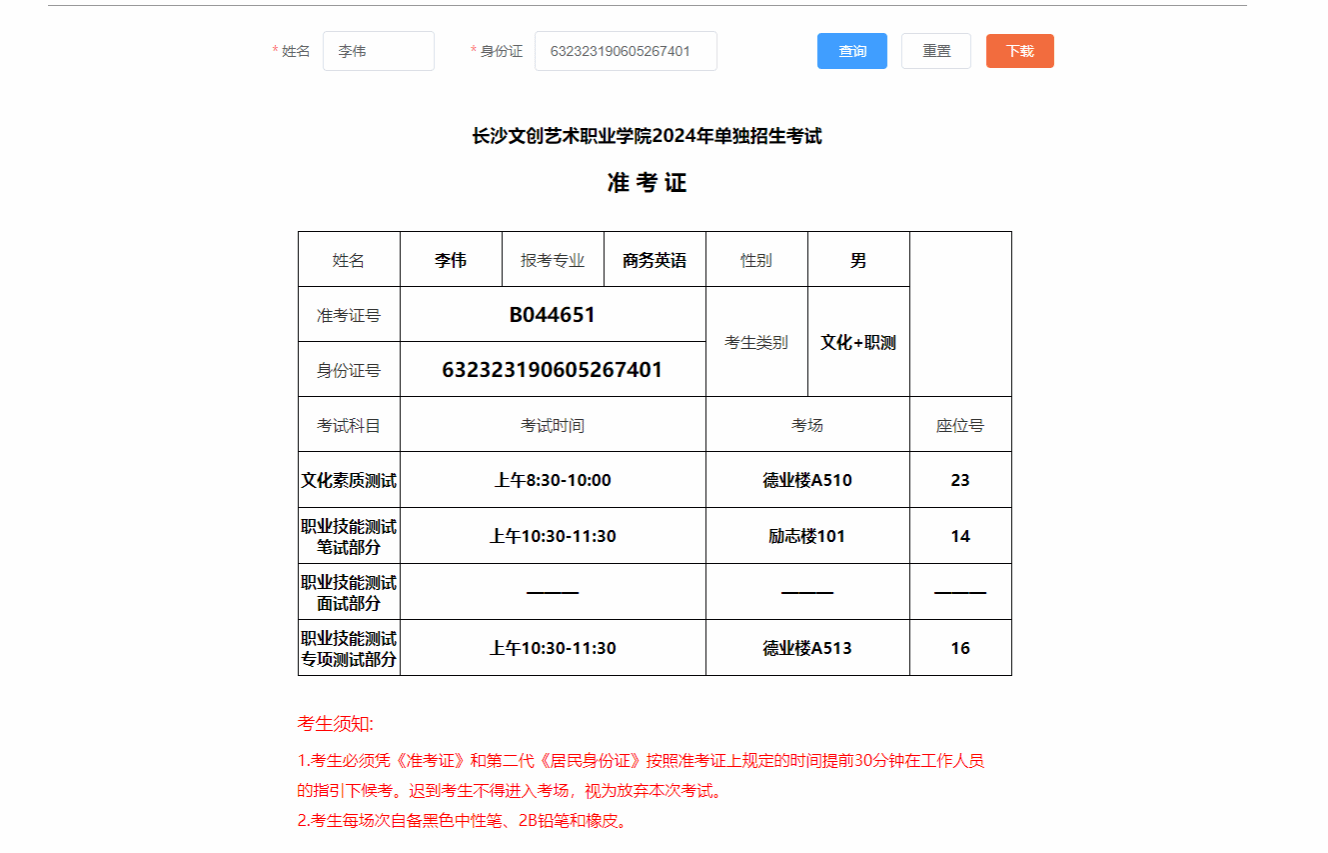This screenshot has height=853, width=1328.
Task: Click the empty photo cell in table
Action: [x=960, y=314]
